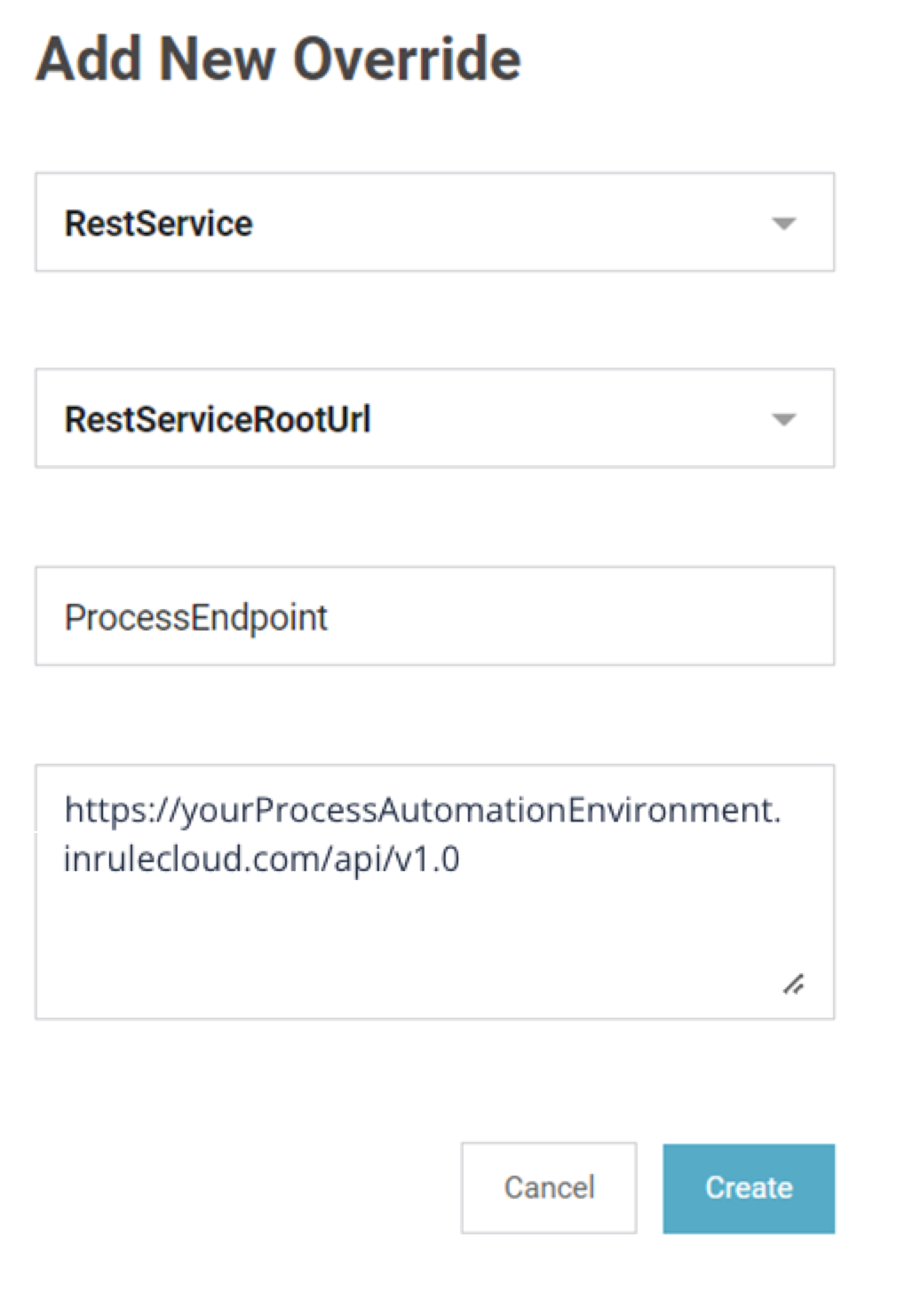Place cursor after "v1.0" in the URL textarea
Screen dimensions: 897x1316
[x=462, y=860]
